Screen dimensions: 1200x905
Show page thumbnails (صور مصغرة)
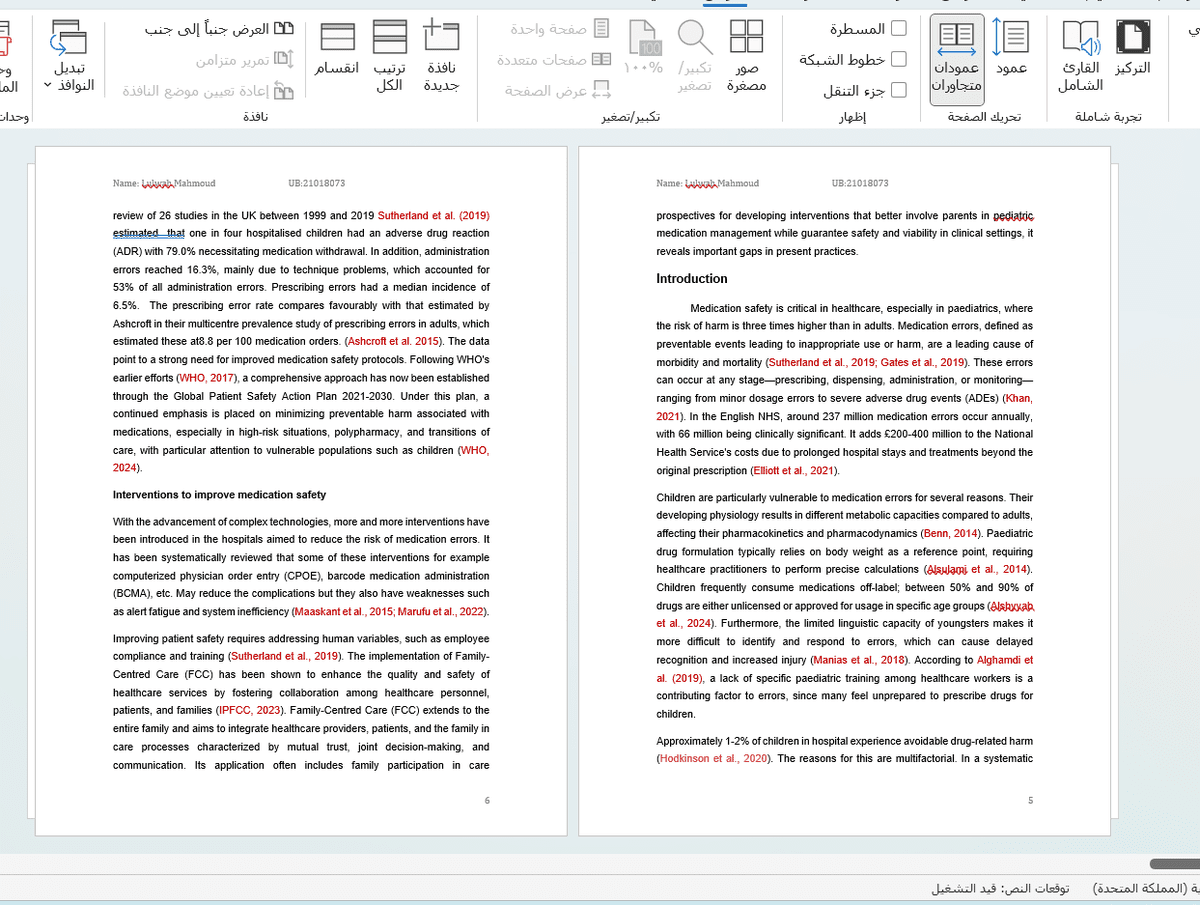(746, 57)
